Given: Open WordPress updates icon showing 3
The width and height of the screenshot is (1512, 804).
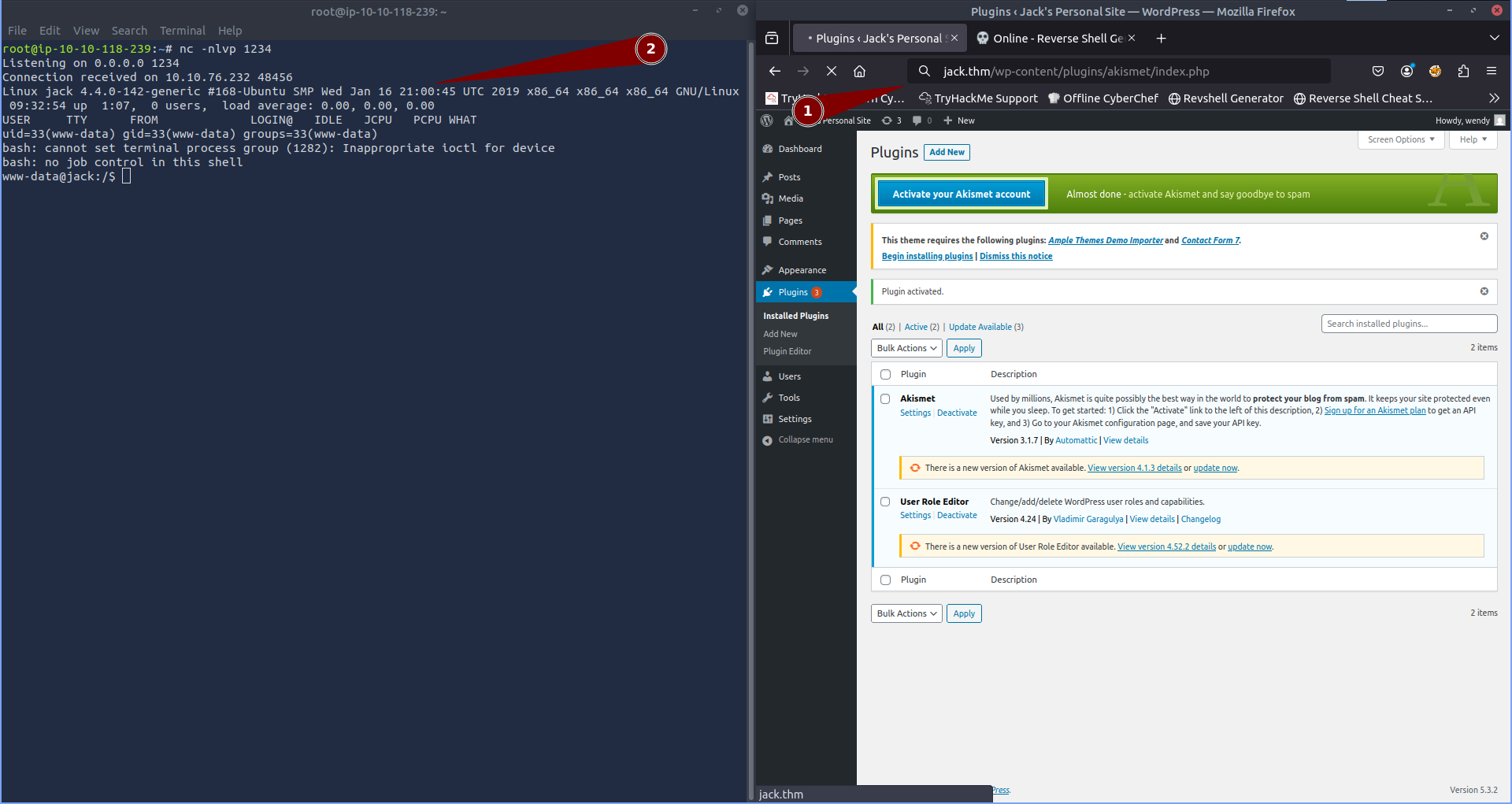Looking at the screenshot, I should point(891,120).
